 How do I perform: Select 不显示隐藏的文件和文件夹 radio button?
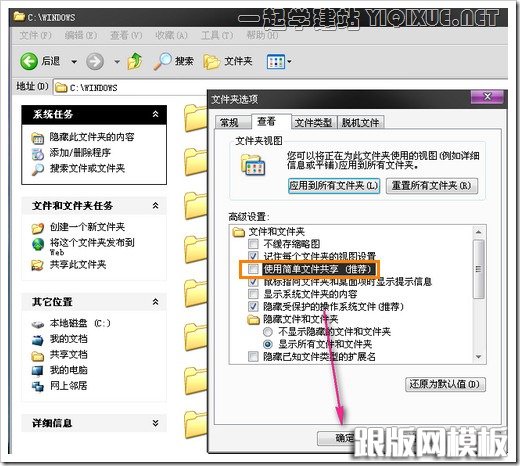[268, 332]
